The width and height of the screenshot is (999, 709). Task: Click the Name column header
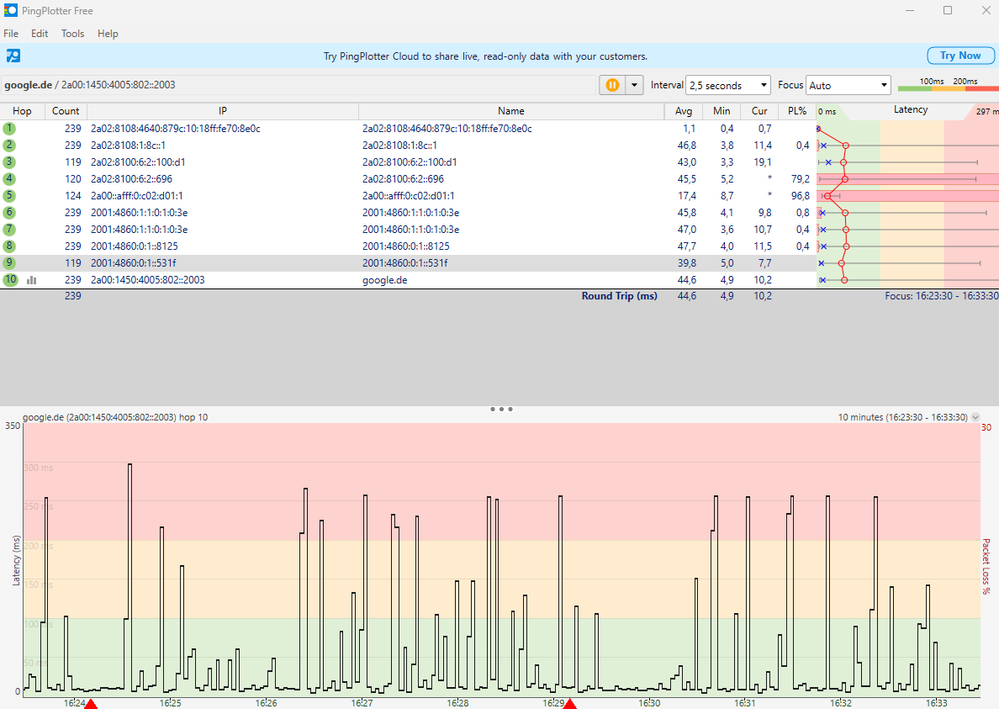click(511, 111)
